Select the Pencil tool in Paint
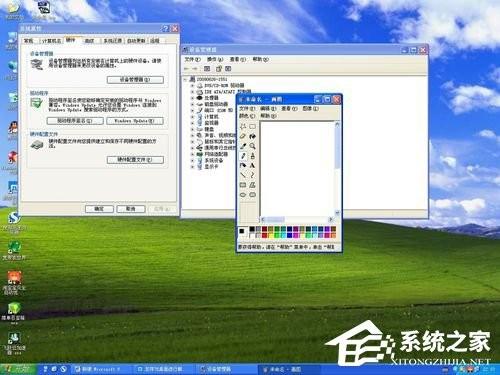 point(243,156)
